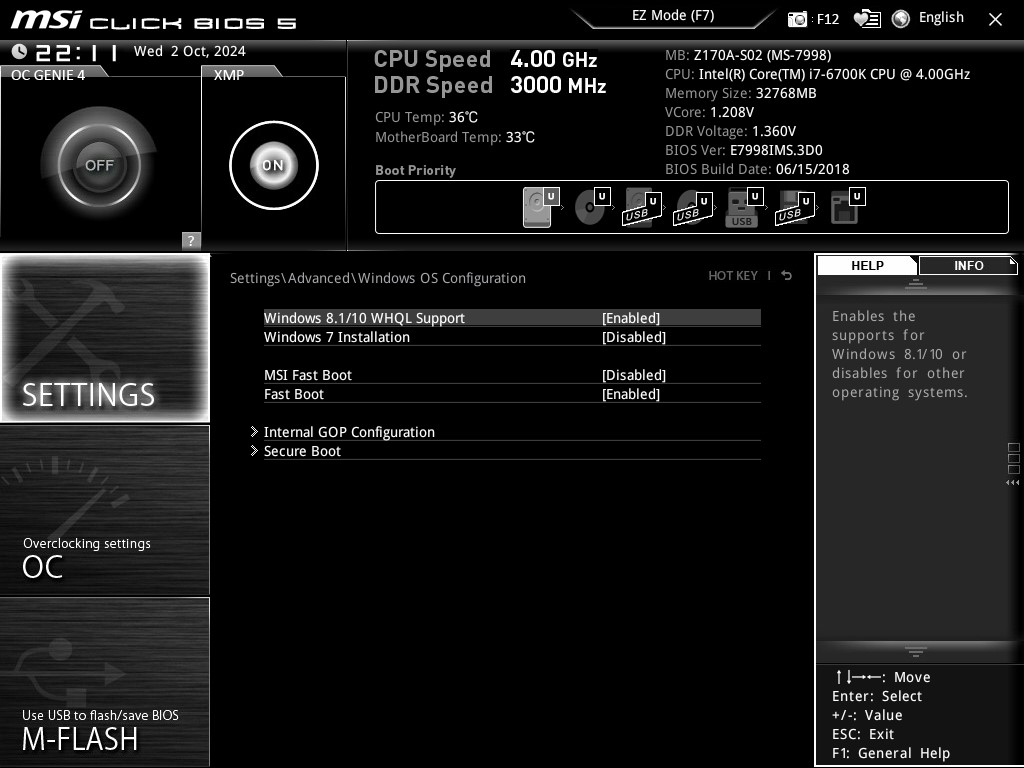
Task: Click the XMP tab label
Action: 229,74
